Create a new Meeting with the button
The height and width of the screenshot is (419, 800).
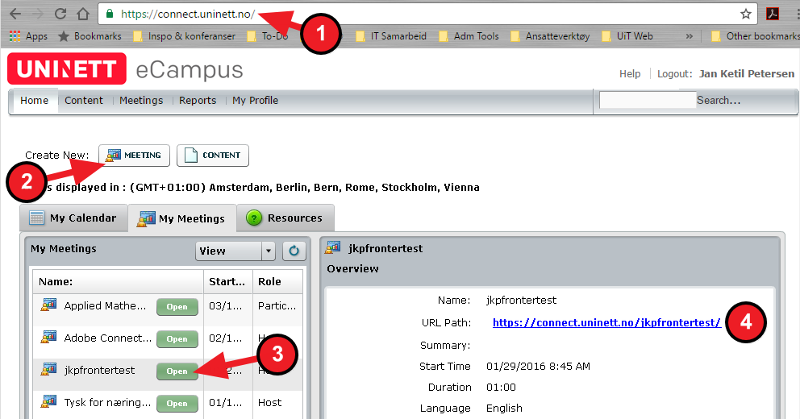(134, 155)
